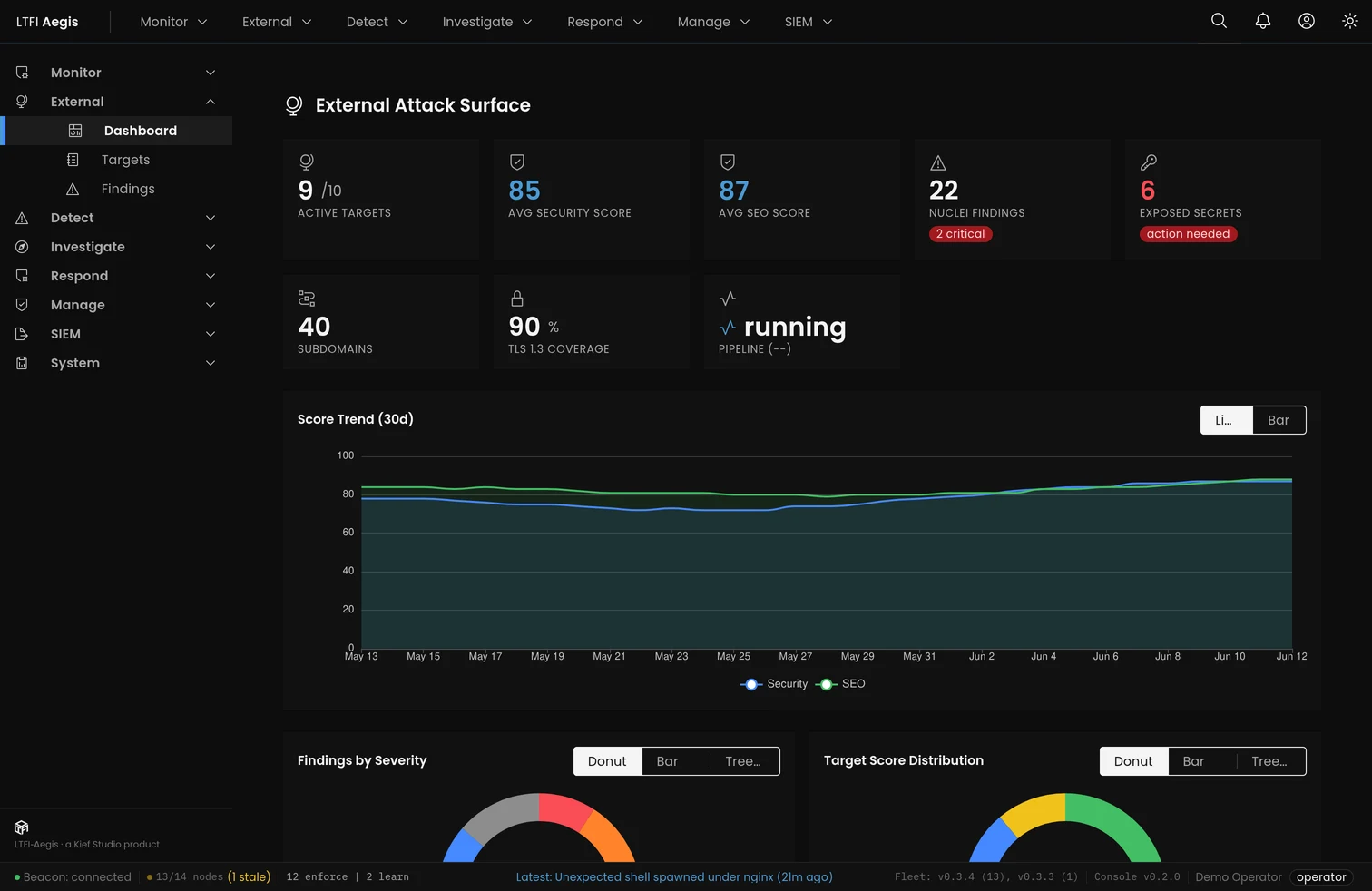Expand the System sidebar section chevron
The height and width of the screenshot is (891, 1372).
(x=211, y=363)
